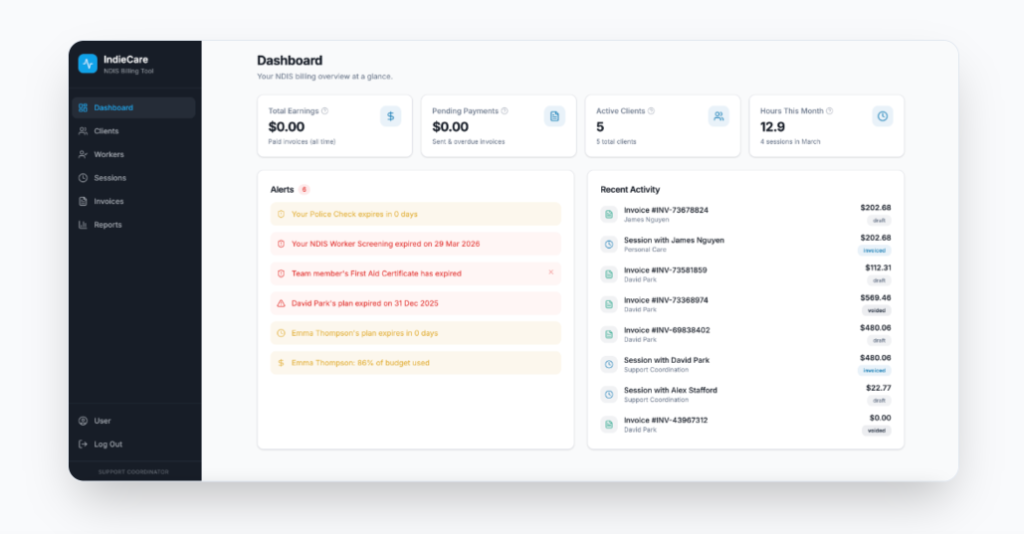Click the IndieCare logo icon
1024x534 pixels.
click(x=88, y=63)
